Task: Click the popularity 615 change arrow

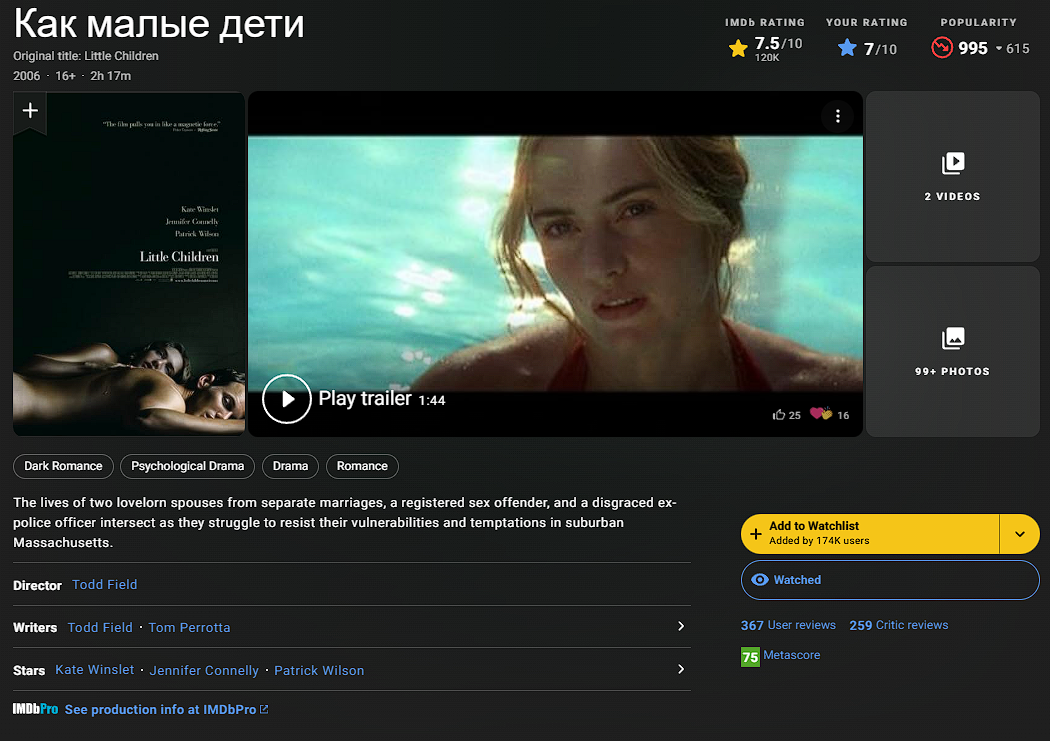Action: click(999, 49)
